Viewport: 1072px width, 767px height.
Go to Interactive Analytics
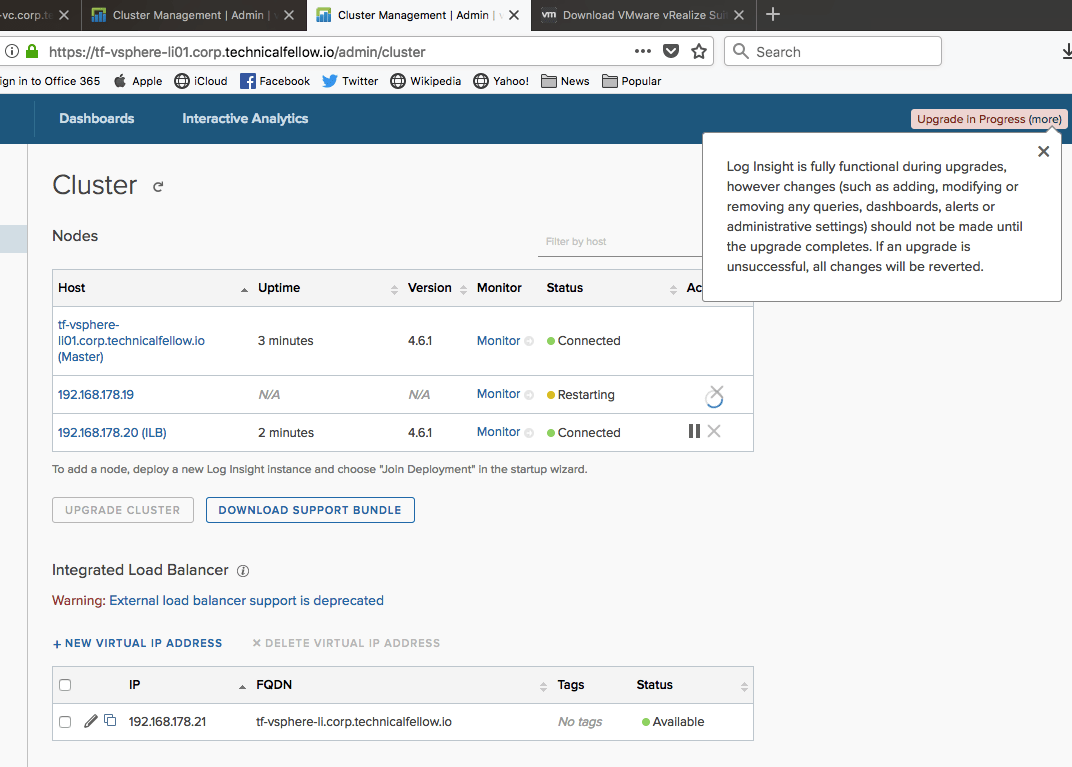pos(245,118)
